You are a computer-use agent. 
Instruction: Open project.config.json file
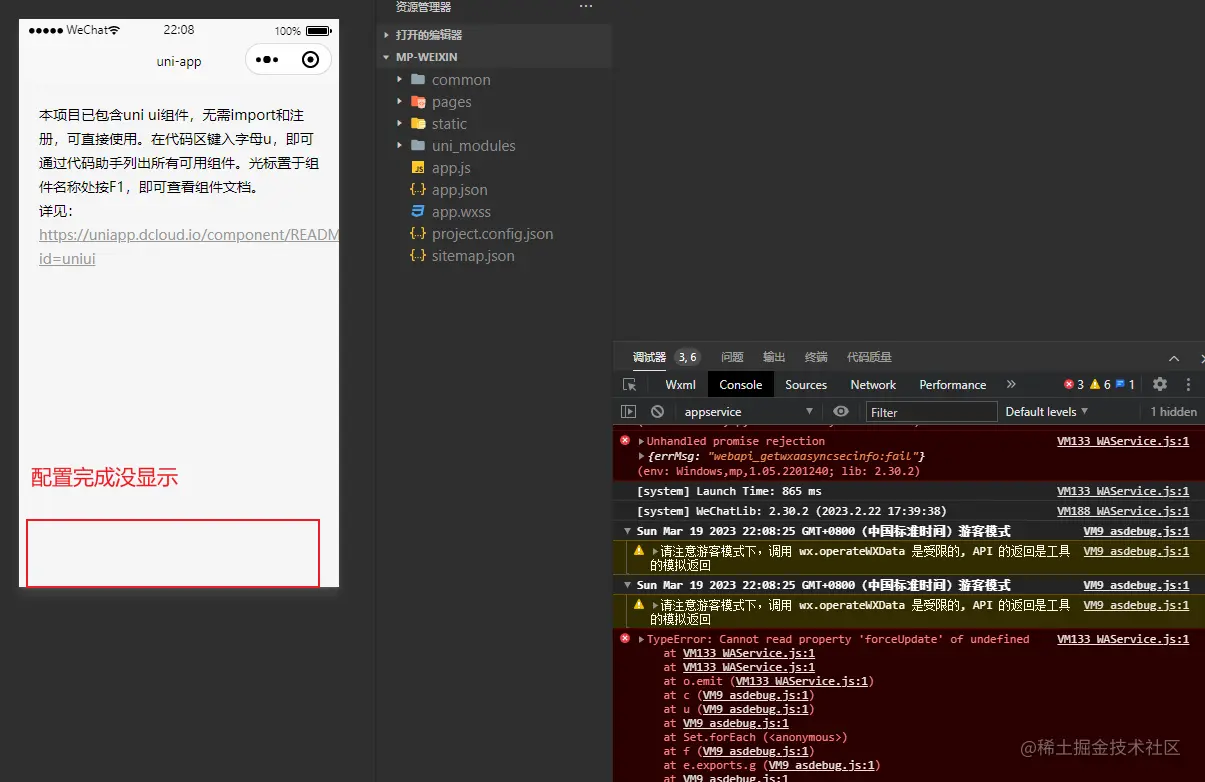point(492,234)
